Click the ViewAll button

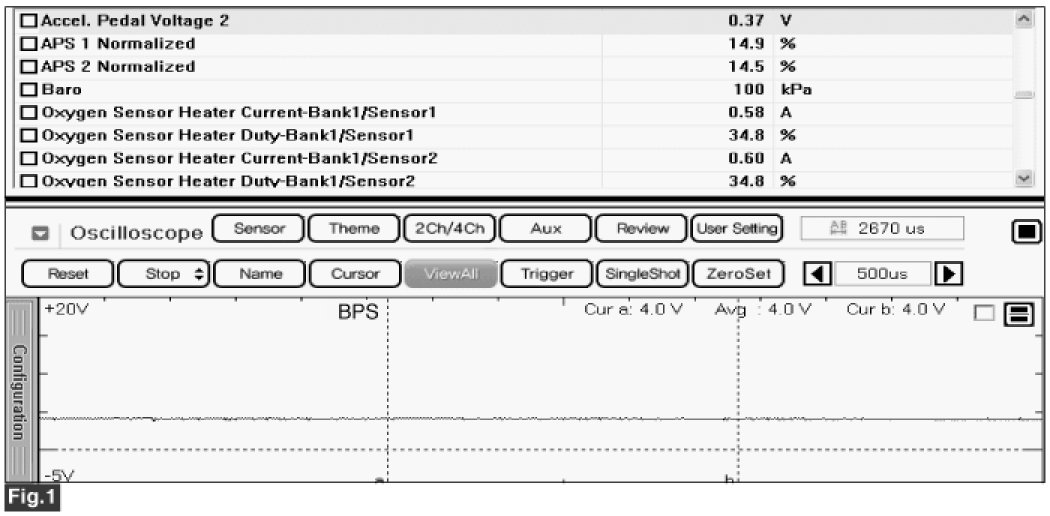450,273
